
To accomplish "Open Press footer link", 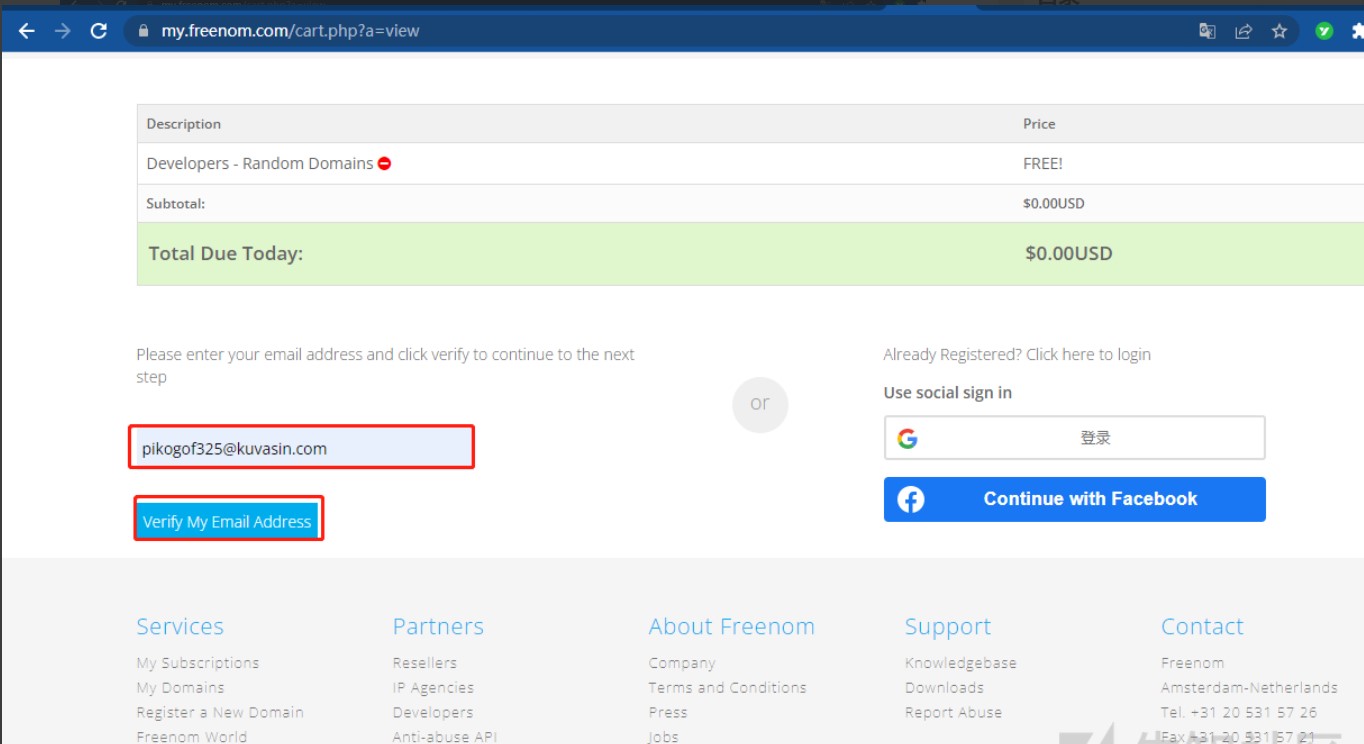I will click(668, 713).
